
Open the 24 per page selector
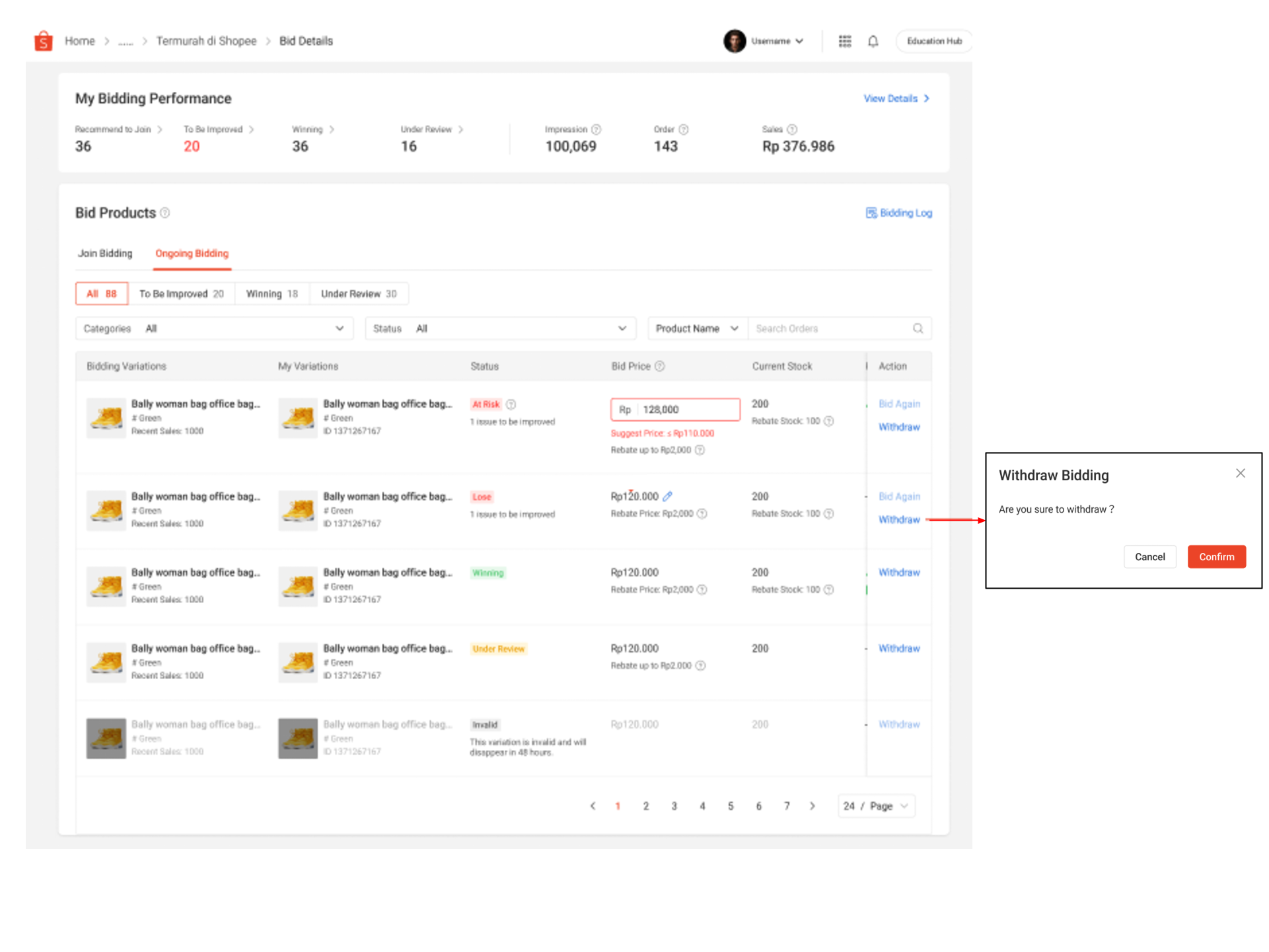pos(876,806)
